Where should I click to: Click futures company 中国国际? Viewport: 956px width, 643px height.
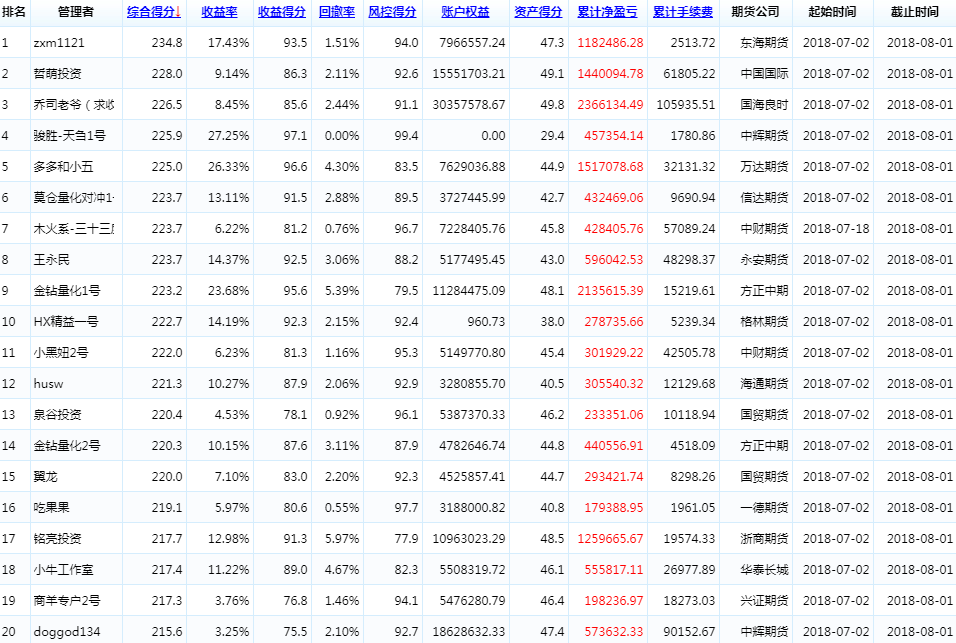coord(765,74)
